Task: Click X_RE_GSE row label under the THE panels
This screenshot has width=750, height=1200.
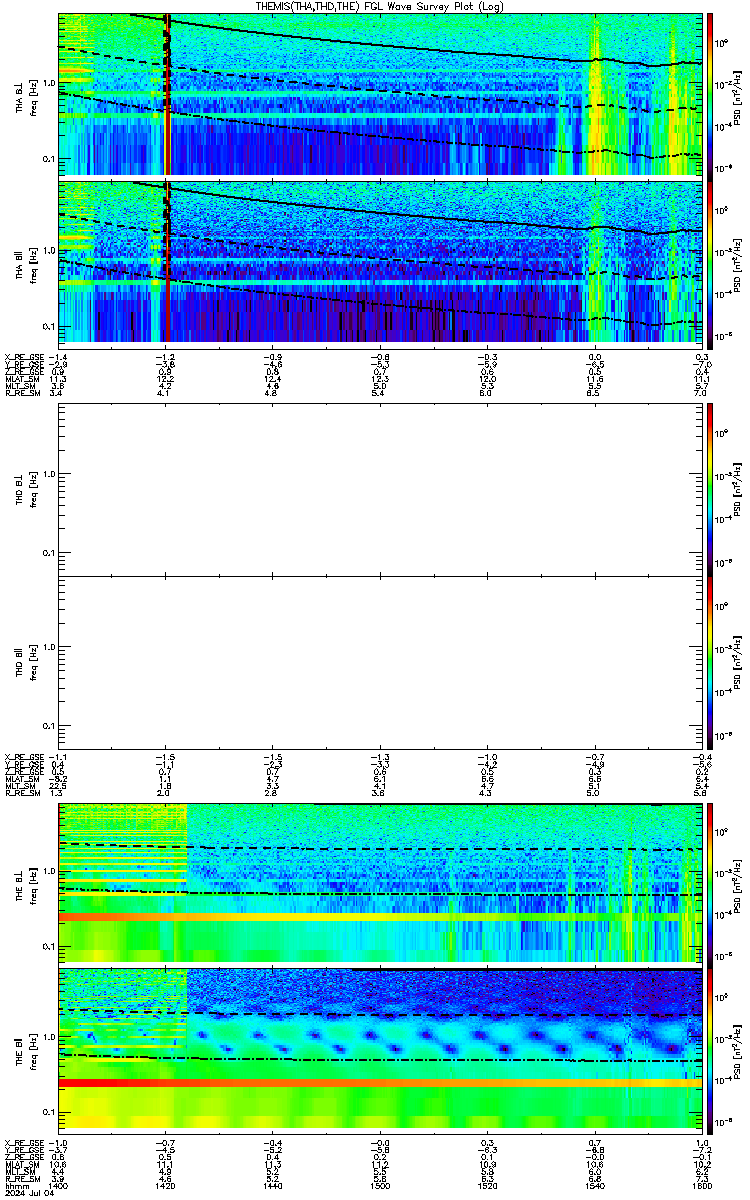Action: pyautogui.click(x=23, y=1143)
